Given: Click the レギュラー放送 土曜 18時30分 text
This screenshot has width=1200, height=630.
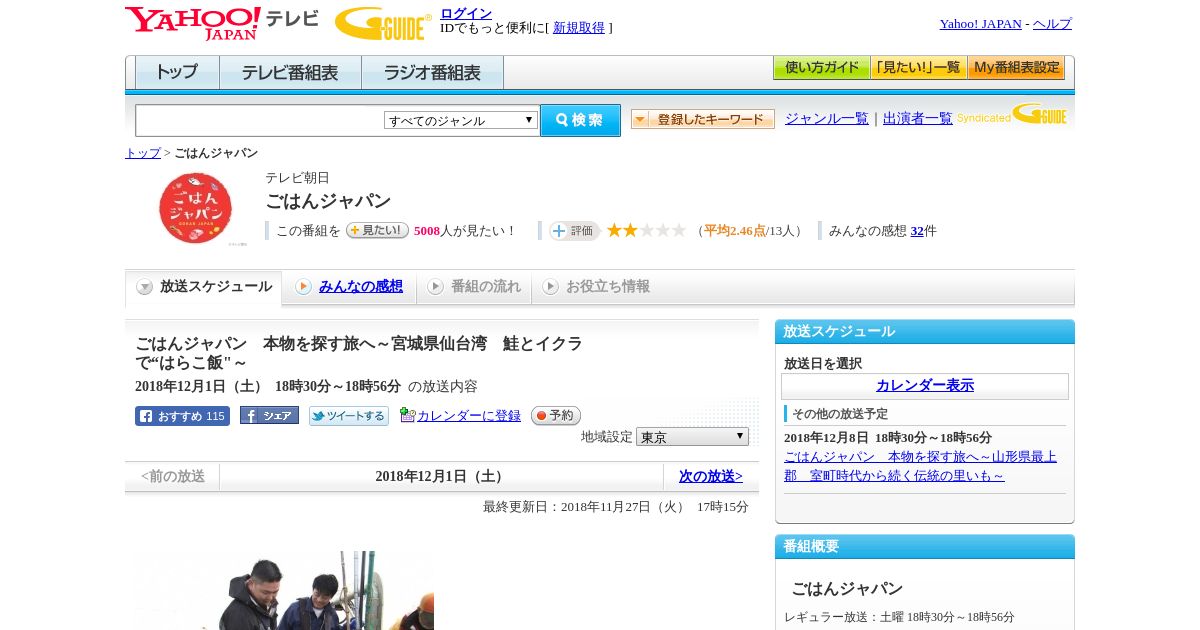Looking at the screenshot, I should click(x=899, y=617).
